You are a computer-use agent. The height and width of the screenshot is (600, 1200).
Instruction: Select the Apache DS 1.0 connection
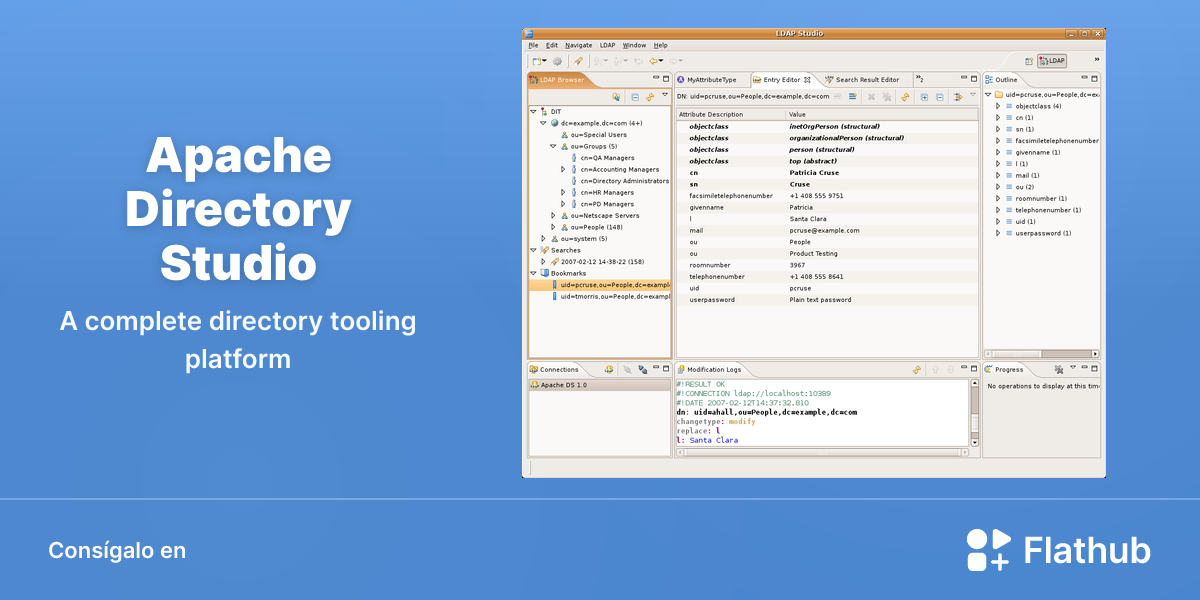point(599,384)
